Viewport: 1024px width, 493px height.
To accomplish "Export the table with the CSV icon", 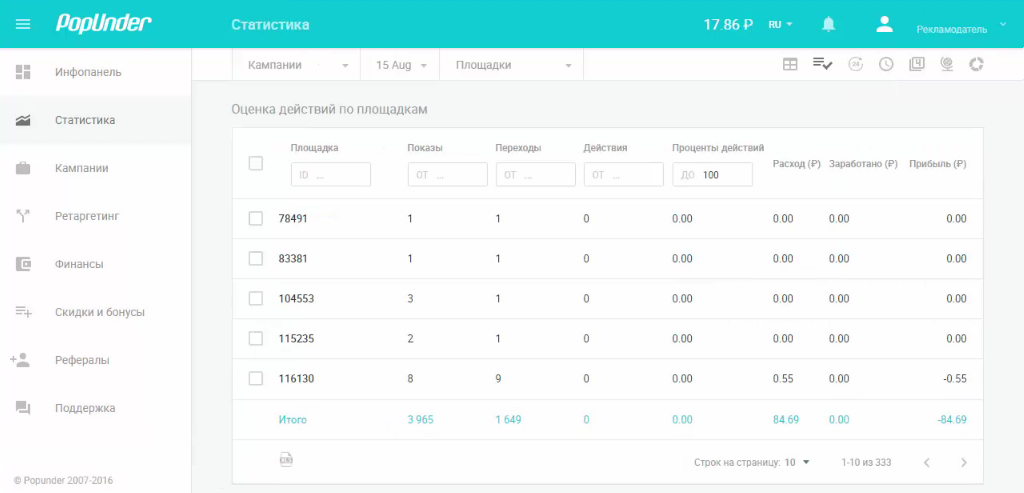I will (286, 460).
